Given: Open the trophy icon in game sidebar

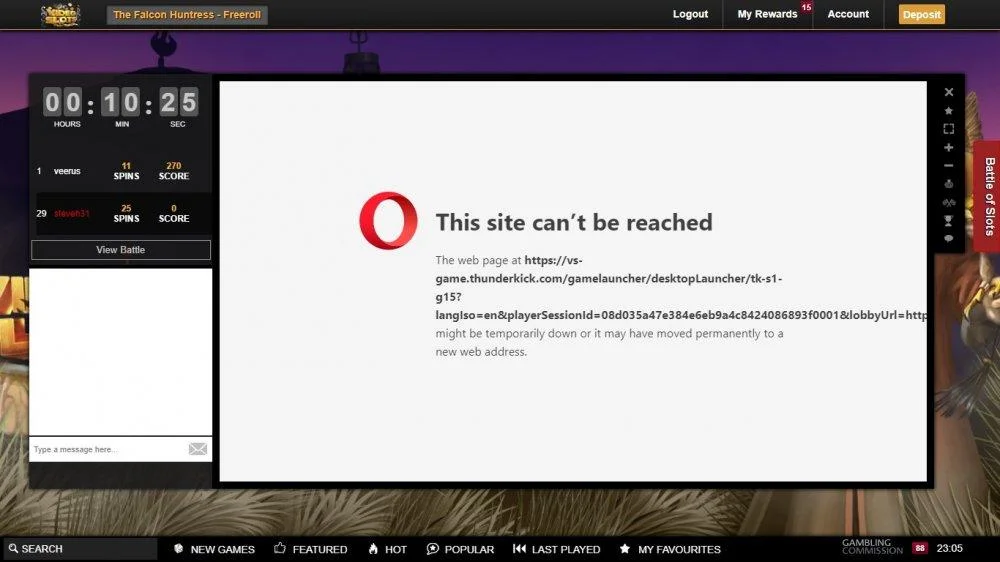Looking at the screenshot, I should coord(949,221).
